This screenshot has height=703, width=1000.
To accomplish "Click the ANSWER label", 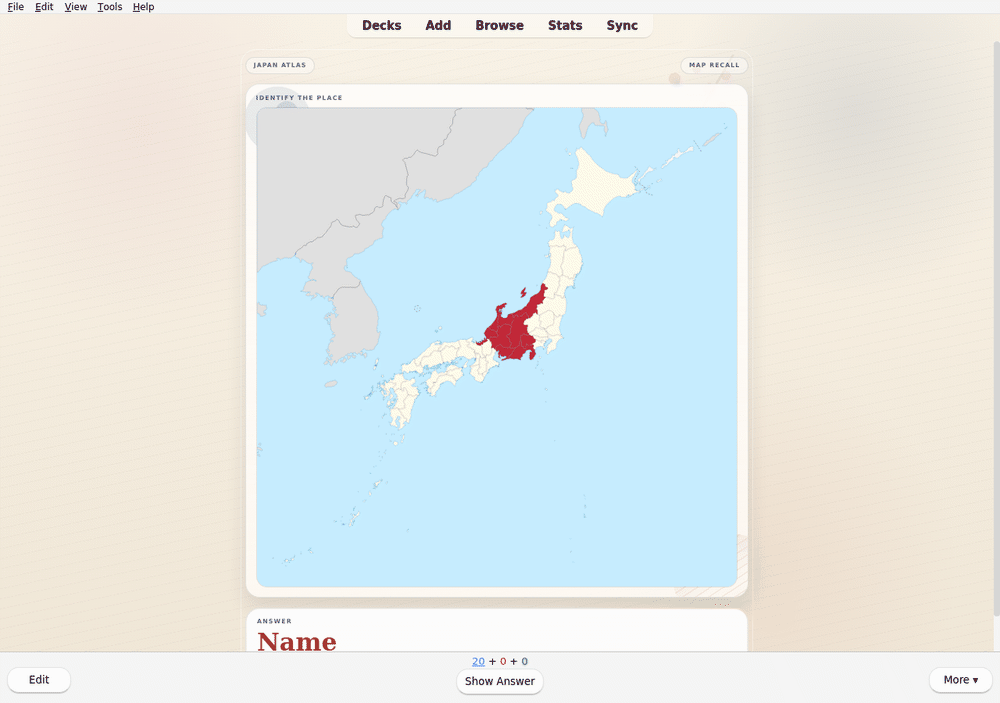I will [274, 621].
